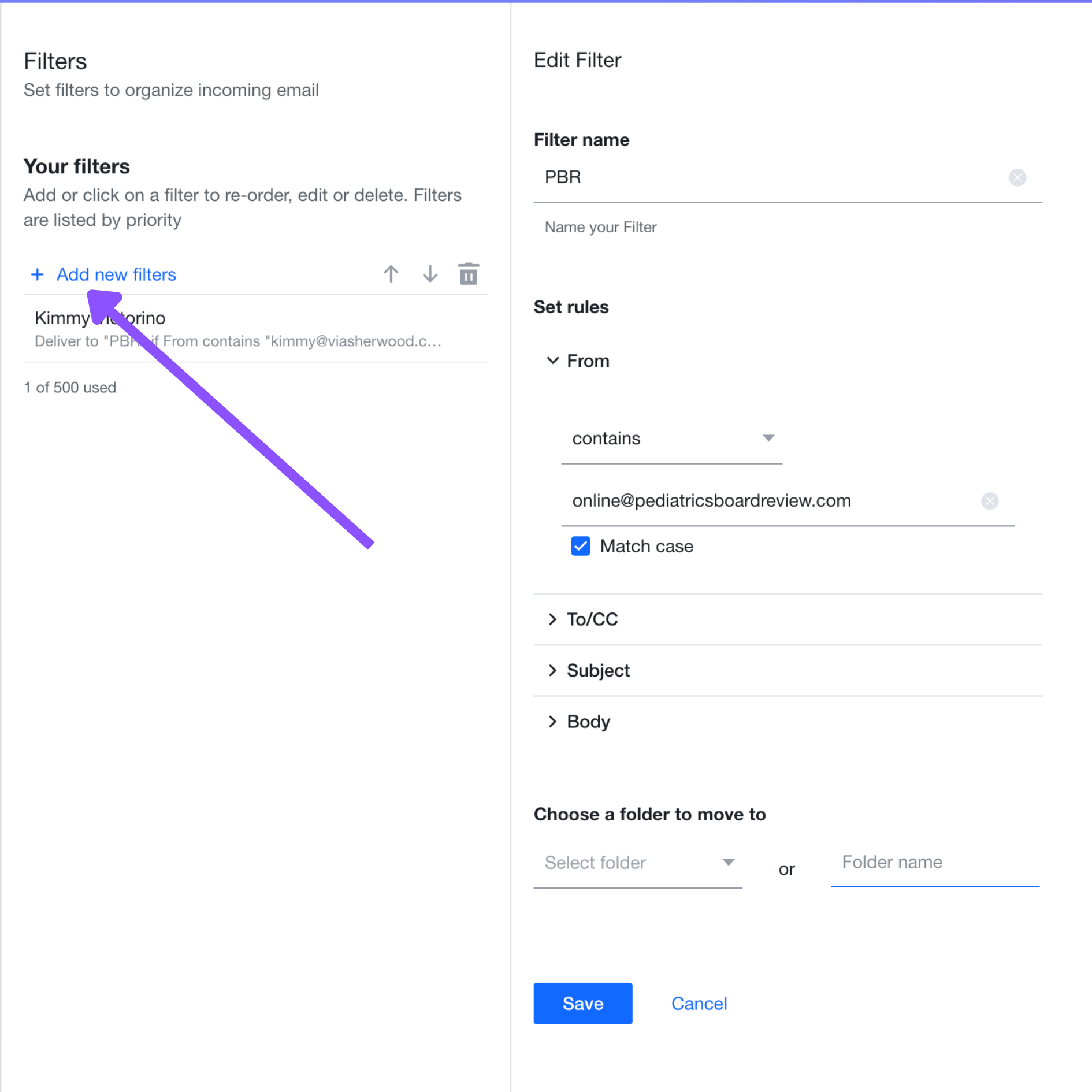Screen dimensions: 1092x1092
Task: Select the Kimmy filter in the list
Action: coord(255,329)
